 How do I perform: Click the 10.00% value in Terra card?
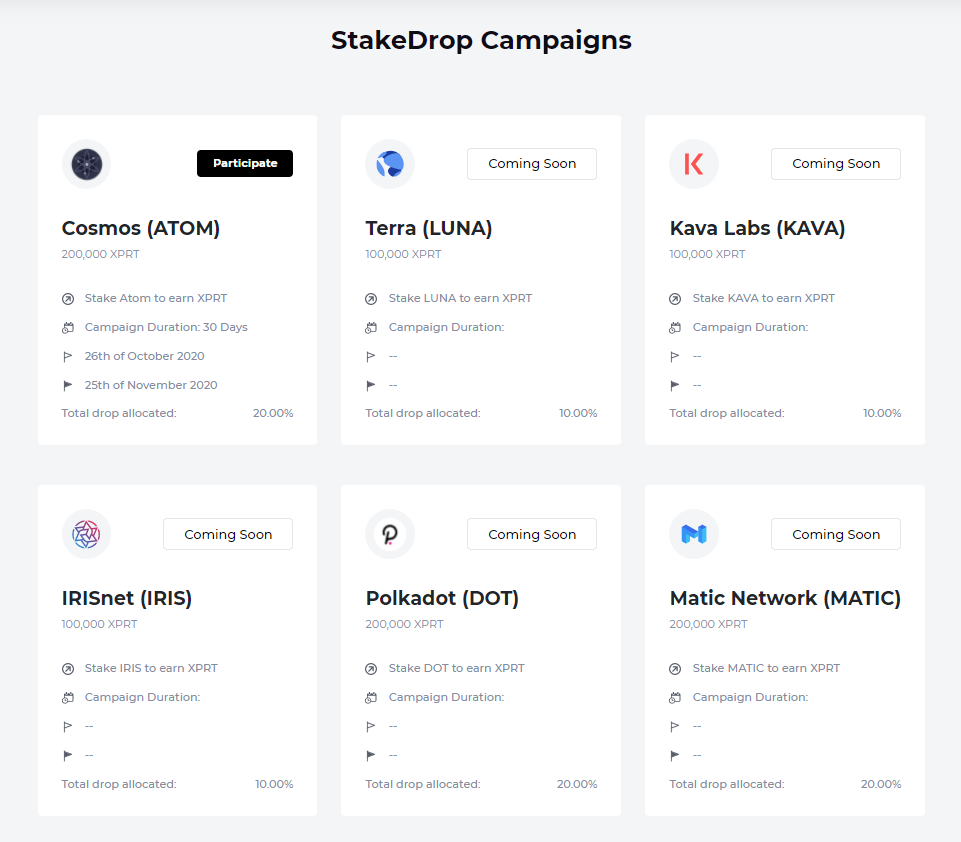click(578, 414)
